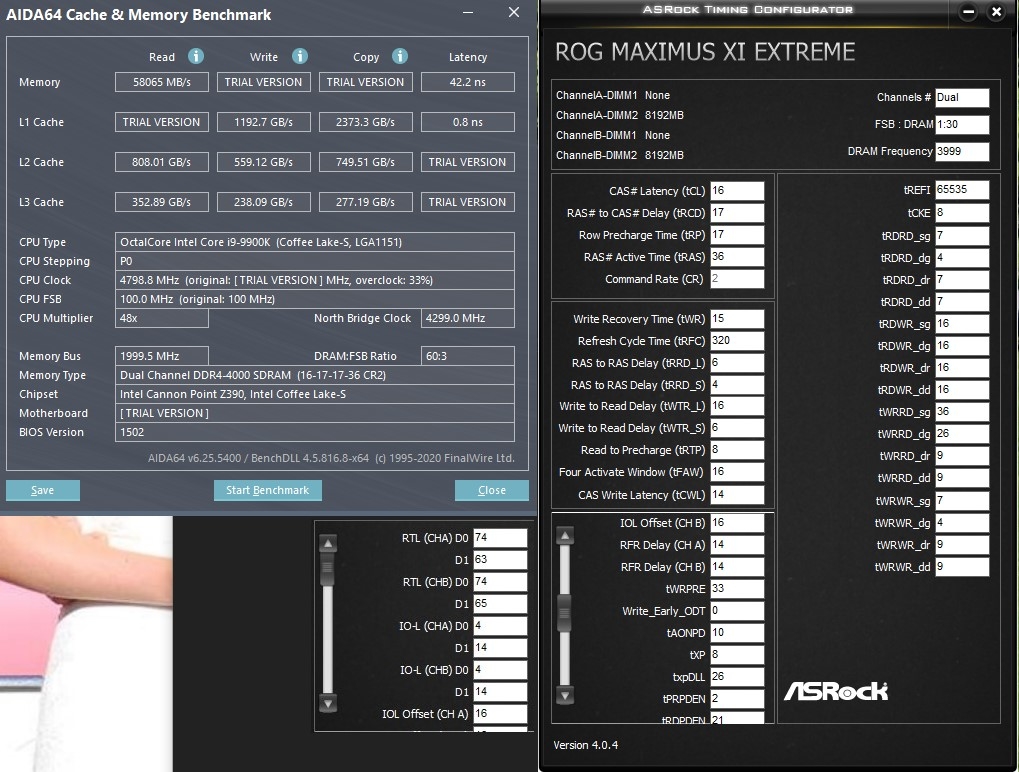Select the IO-L (CHB) D0 field
Viewport: 1019px width, 772px height.
(x=500, y=669)
